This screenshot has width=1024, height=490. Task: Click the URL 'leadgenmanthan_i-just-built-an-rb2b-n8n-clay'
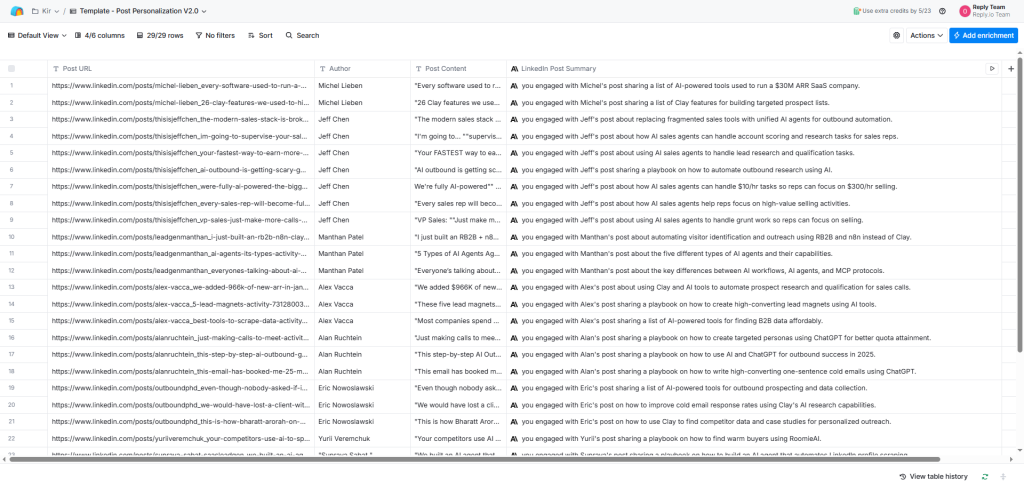180,237
